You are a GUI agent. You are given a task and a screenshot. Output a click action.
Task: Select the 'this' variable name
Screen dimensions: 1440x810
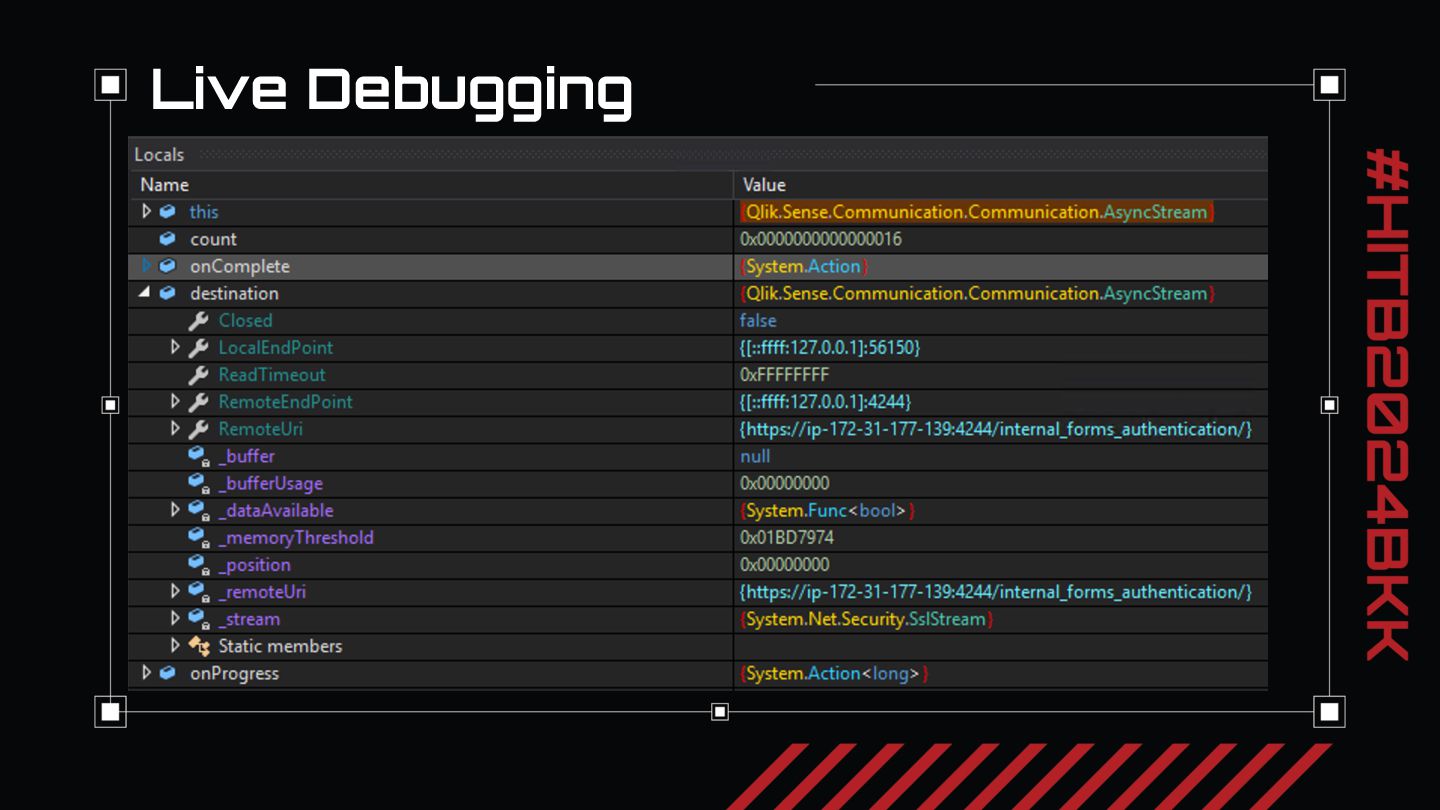coord(204,212)
